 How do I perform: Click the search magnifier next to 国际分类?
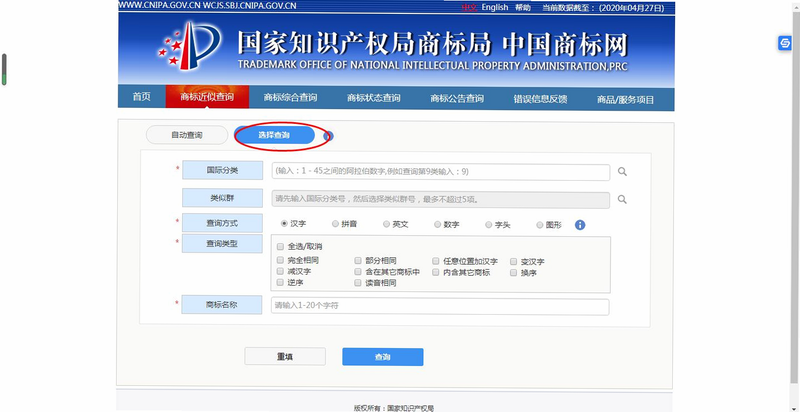click(x=622, y=172)
